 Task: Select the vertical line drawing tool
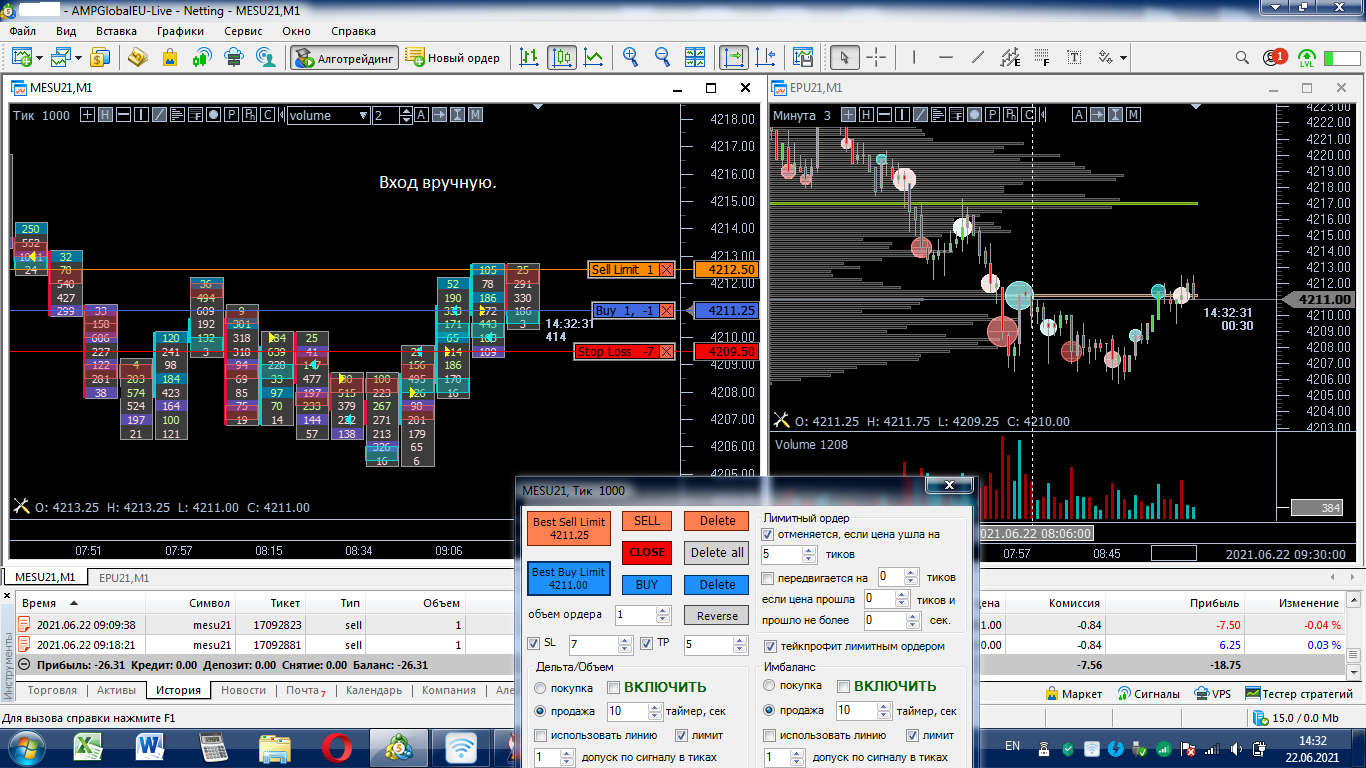point(913,58)
